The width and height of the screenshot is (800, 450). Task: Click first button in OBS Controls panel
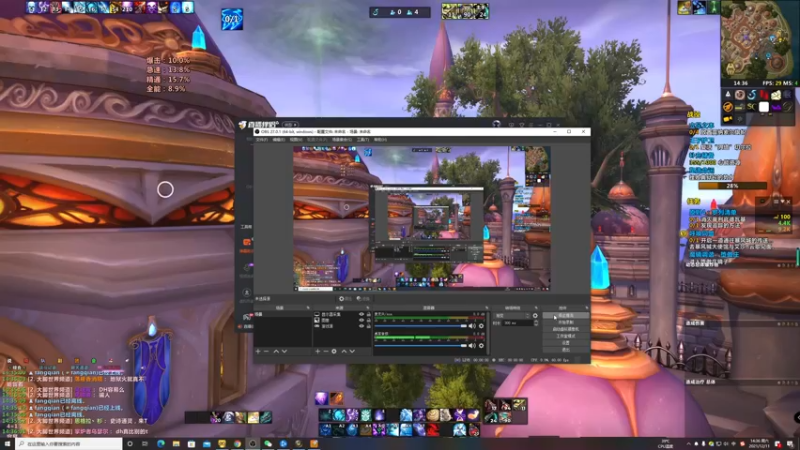[566, 316]
